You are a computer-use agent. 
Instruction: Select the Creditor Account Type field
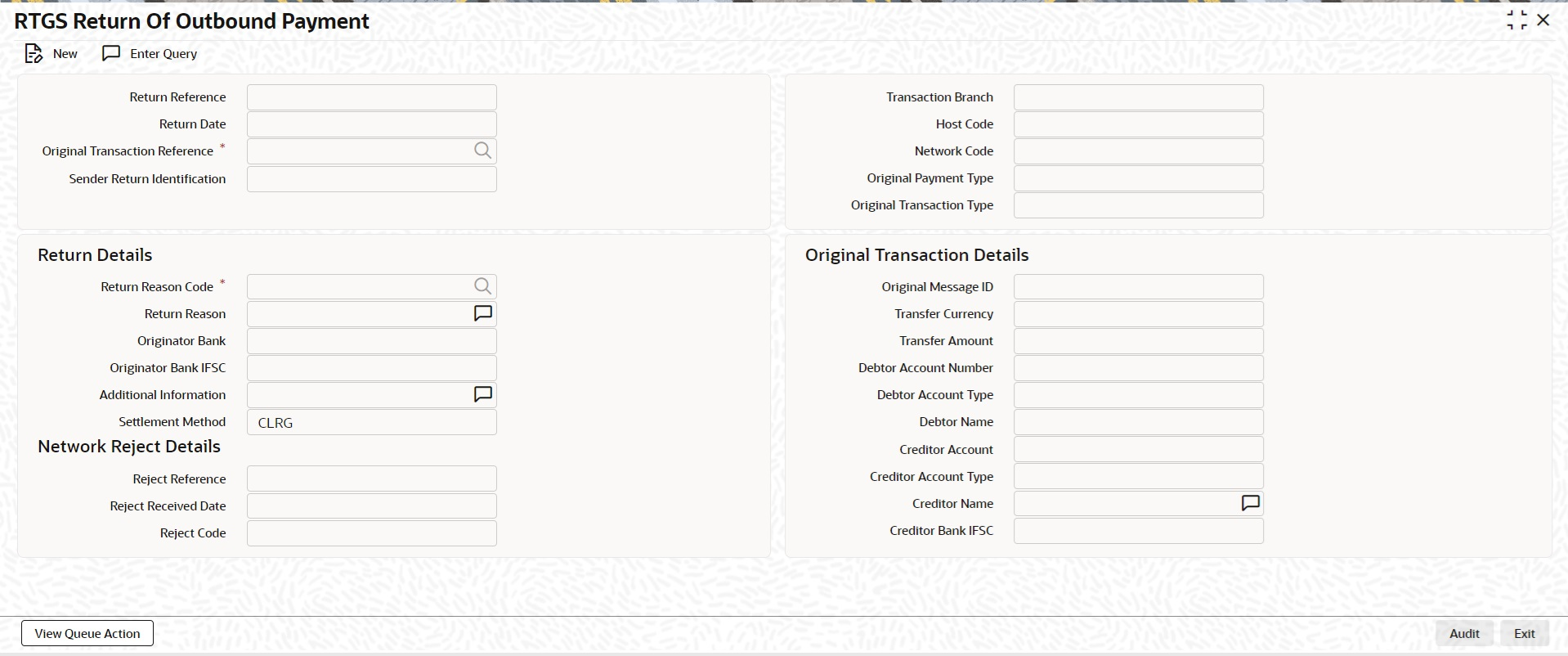[x=1139, y=476]
